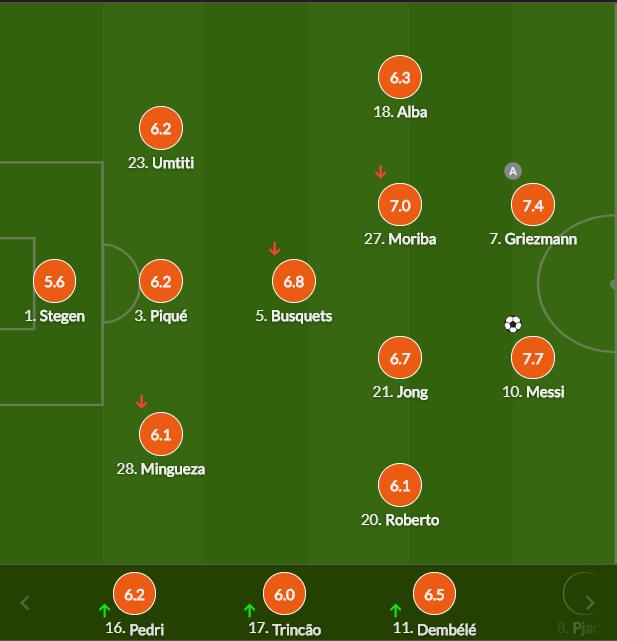Click the '23. Umtiti' player name
This screenshot has width=617, height=641.
pos(161,163)
